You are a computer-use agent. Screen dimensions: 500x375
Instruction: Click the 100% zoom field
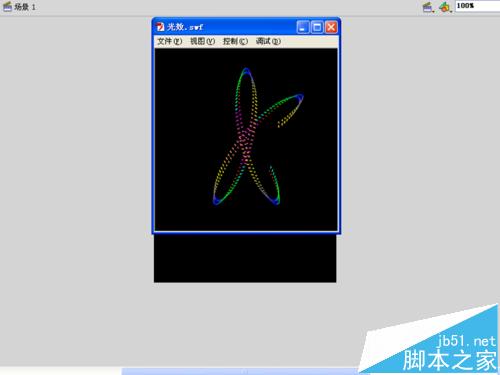tap(477, 6)
